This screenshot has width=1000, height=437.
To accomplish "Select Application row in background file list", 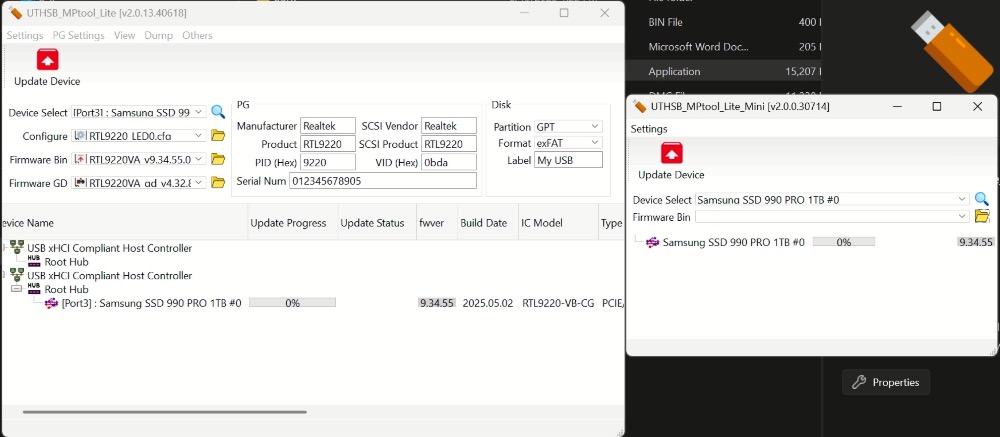I will [723, 71].
